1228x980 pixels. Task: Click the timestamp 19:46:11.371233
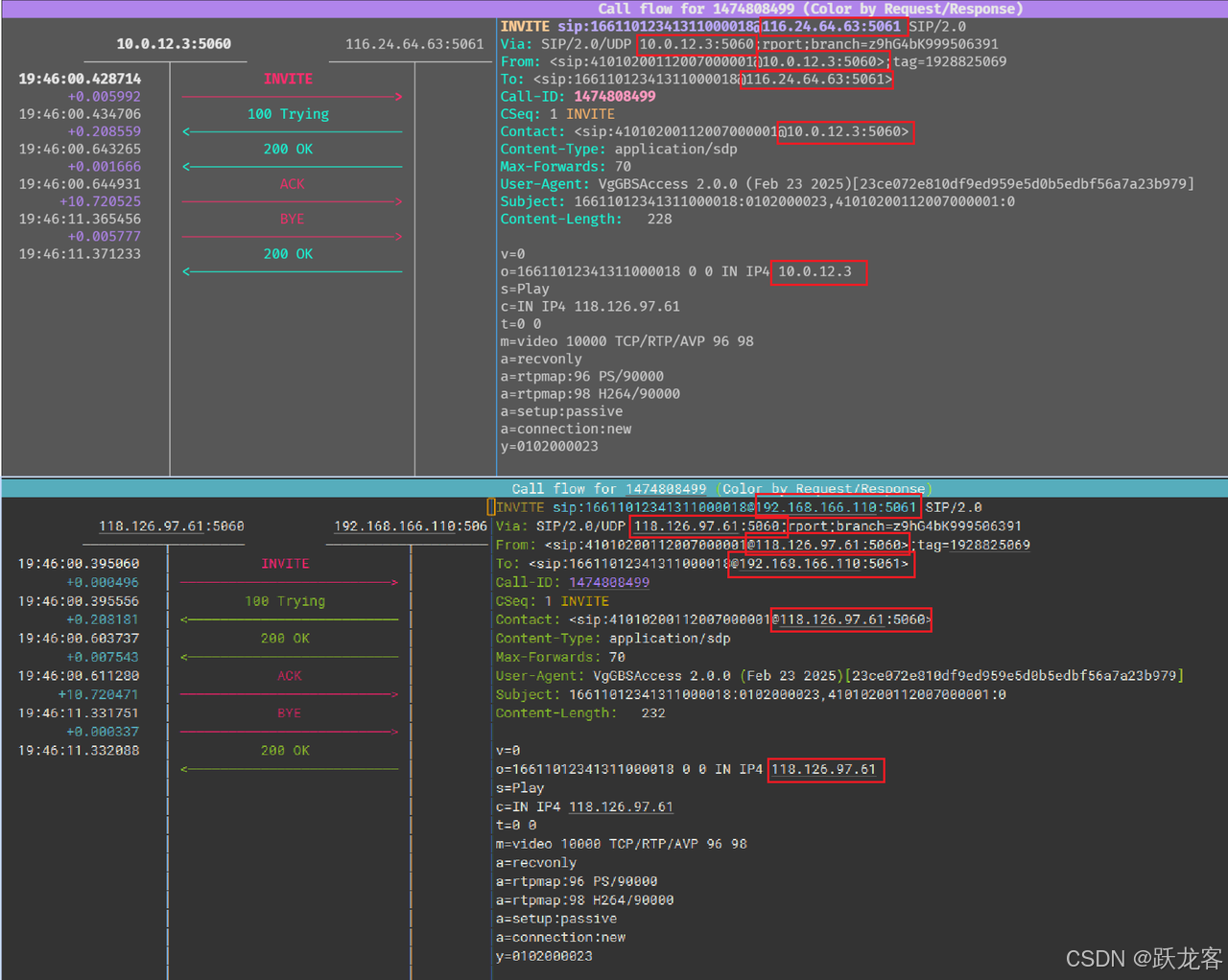[x=80, y=254]
